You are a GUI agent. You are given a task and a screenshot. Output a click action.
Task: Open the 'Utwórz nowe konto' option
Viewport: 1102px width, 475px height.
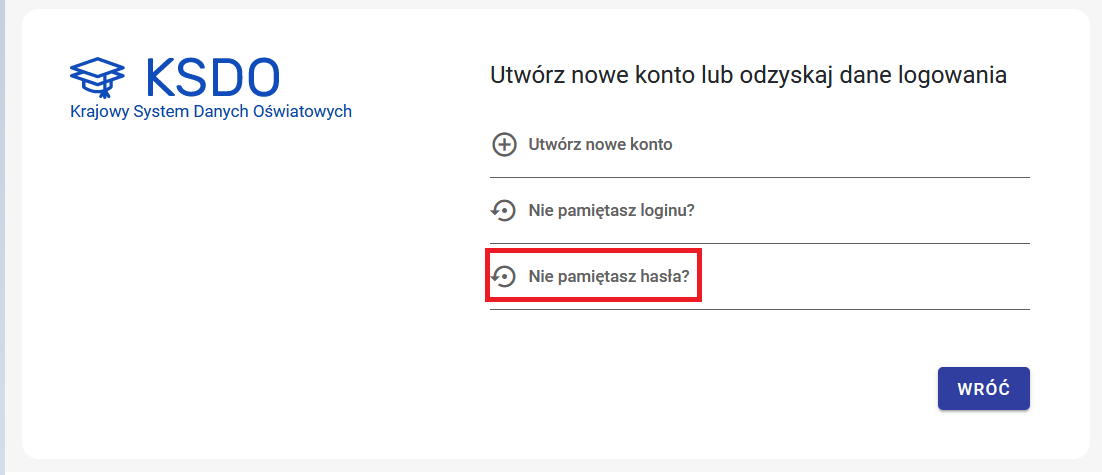click(x=600, y=144)
